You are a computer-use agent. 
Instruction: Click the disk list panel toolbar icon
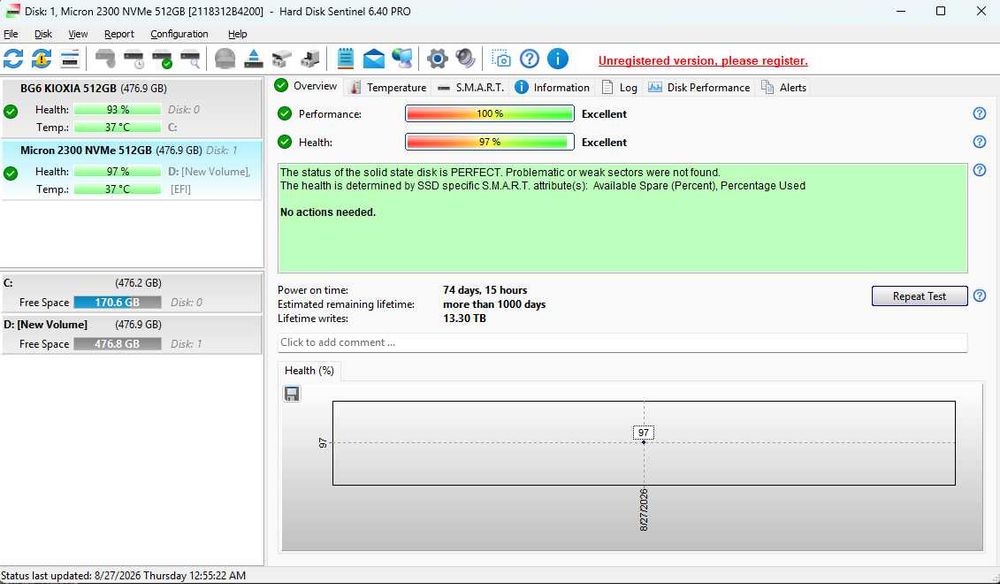point(70,59)
